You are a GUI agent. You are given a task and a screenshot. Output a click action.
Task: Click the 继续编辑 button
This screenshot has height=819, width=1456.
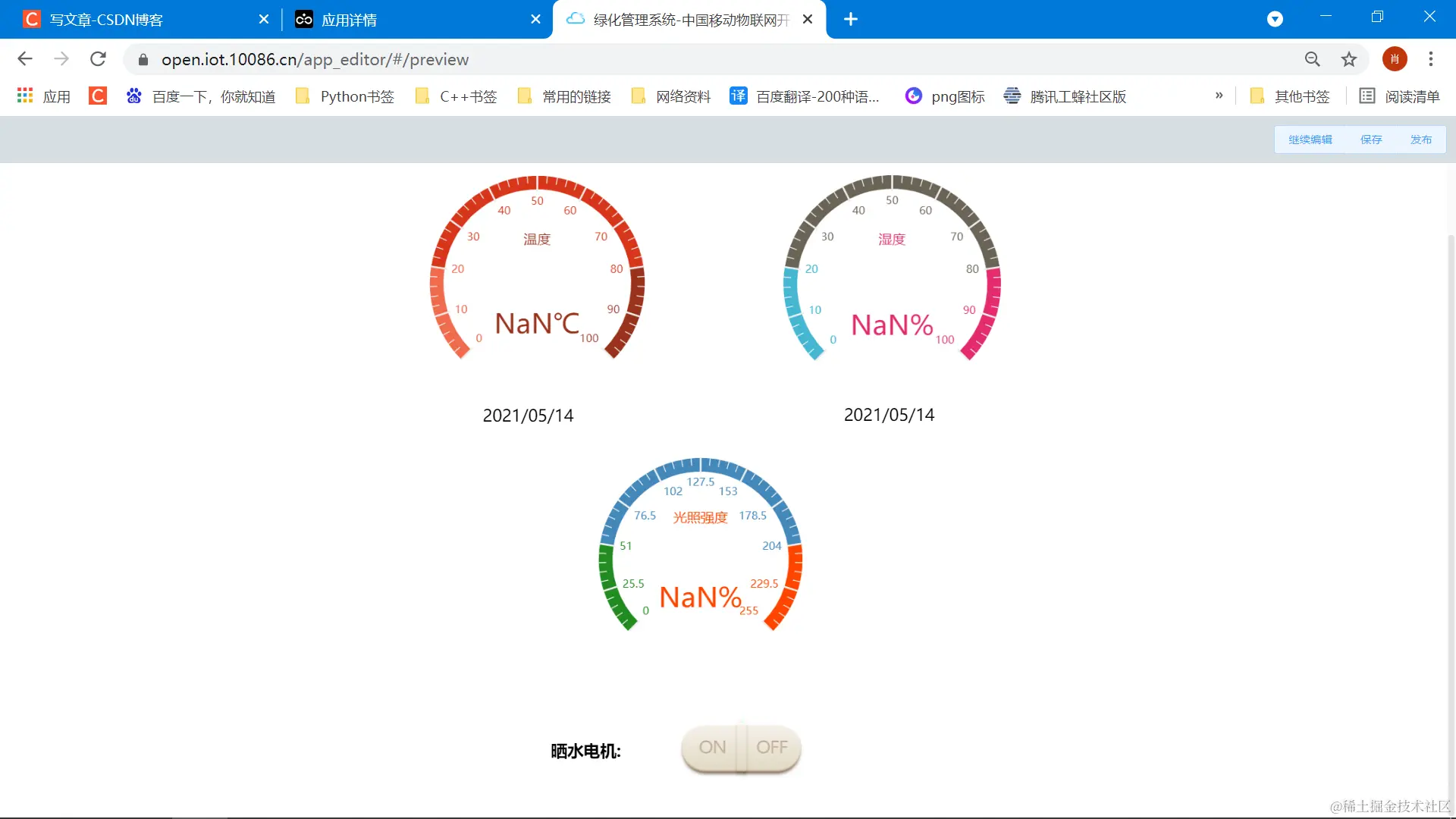[1310, 140]
